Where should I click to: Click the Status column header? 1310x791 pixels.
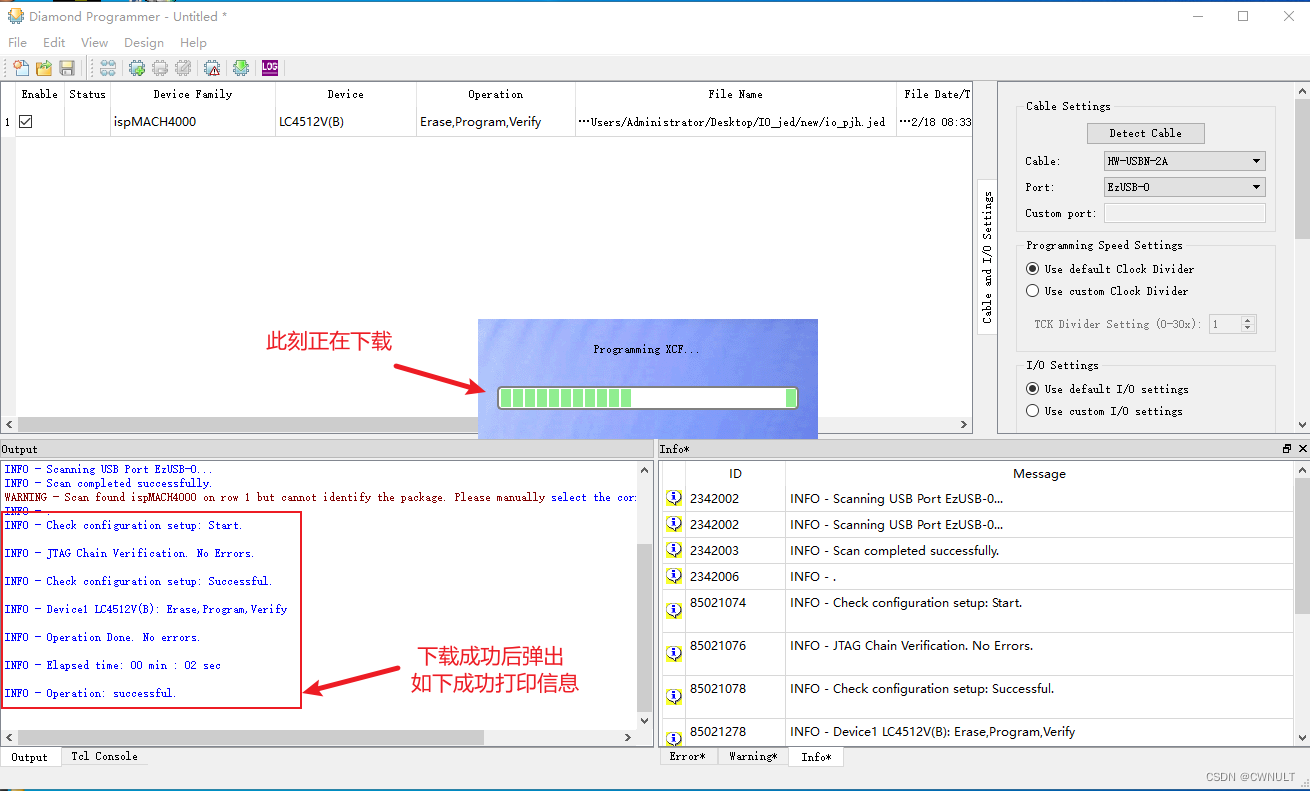pyautogui.click(x=87, y=94)
